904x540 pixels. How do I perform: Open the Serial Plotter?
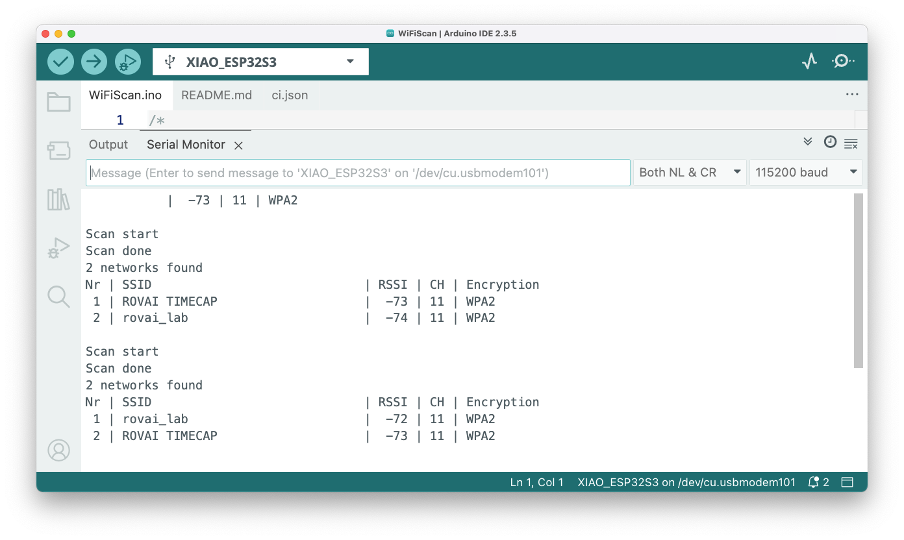point(809,62)
